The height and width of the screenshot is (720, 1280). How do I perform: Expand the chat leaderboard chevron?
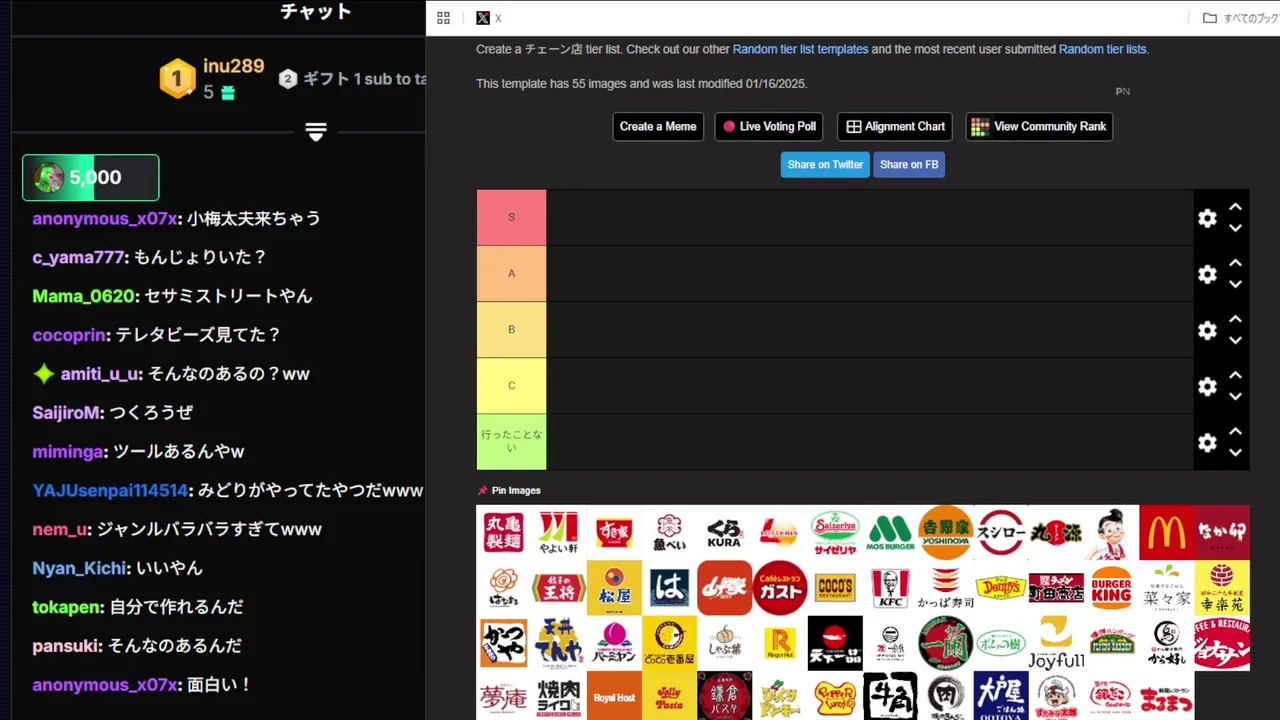pyautogui.click(x=316, y=132)
